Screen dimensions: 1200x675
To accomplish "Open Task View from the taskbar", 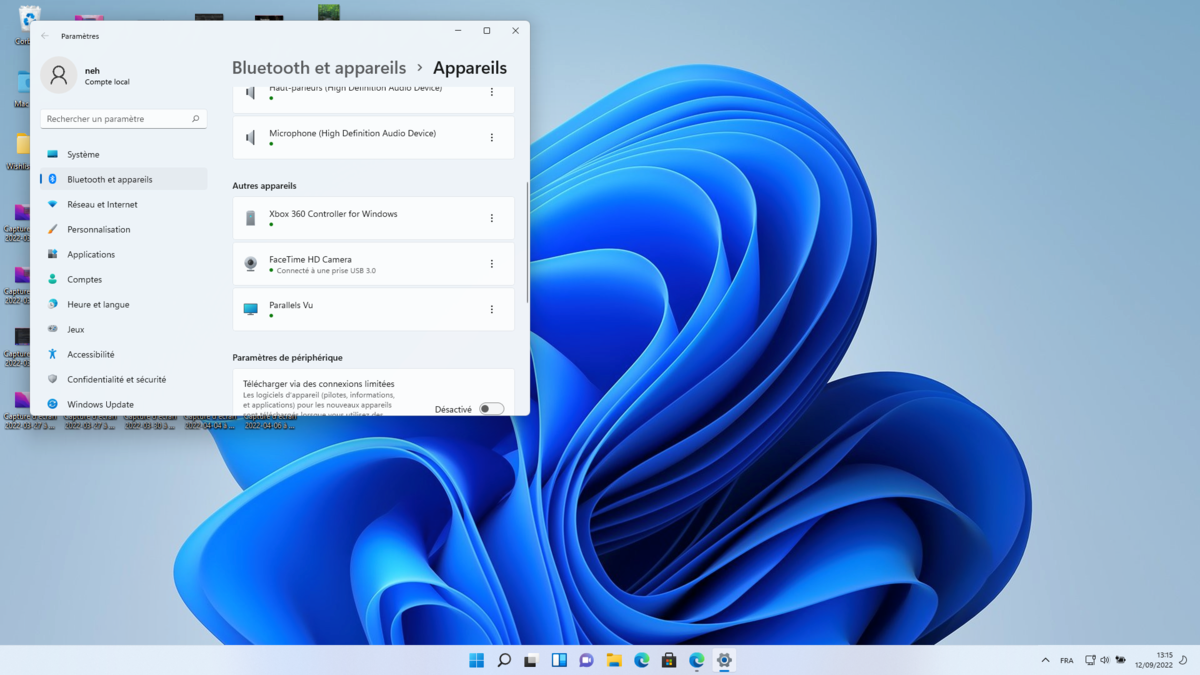I will [x=531, y=660].
